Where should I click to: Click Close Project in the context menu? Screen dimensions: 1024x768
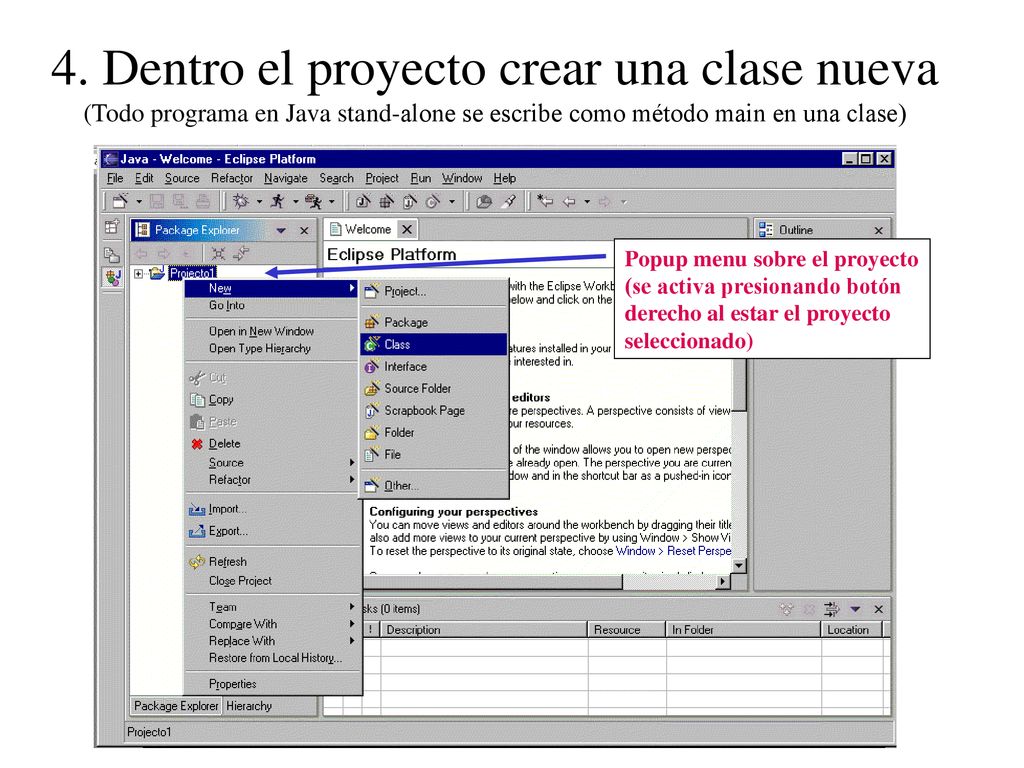(272, 581)
